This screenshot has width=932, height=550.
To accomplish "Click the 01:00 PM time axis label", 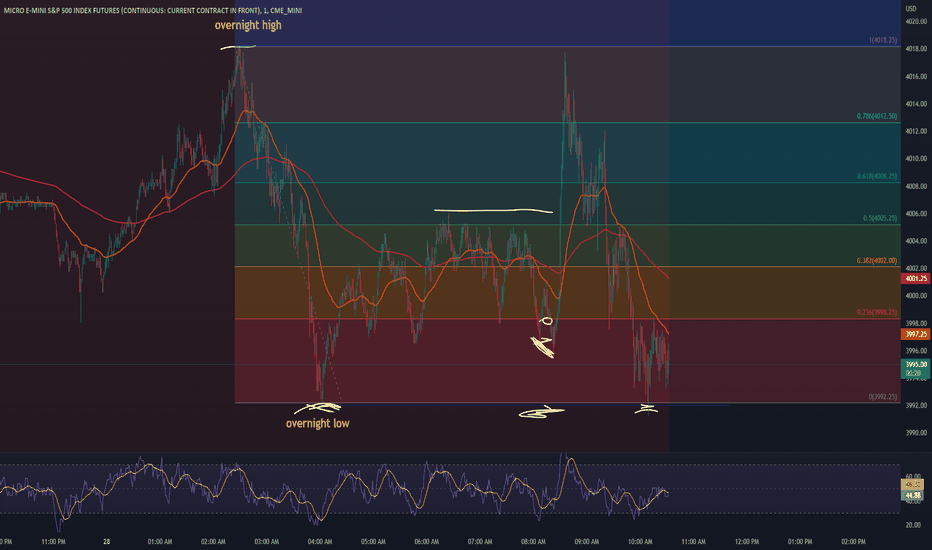I will tap(800, 542).
